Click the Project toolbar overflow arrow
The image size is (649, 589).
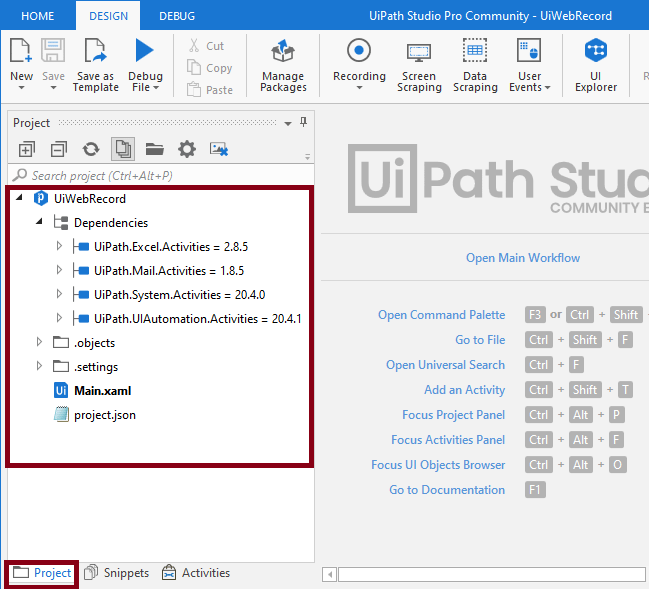click(x=307, y=156)
